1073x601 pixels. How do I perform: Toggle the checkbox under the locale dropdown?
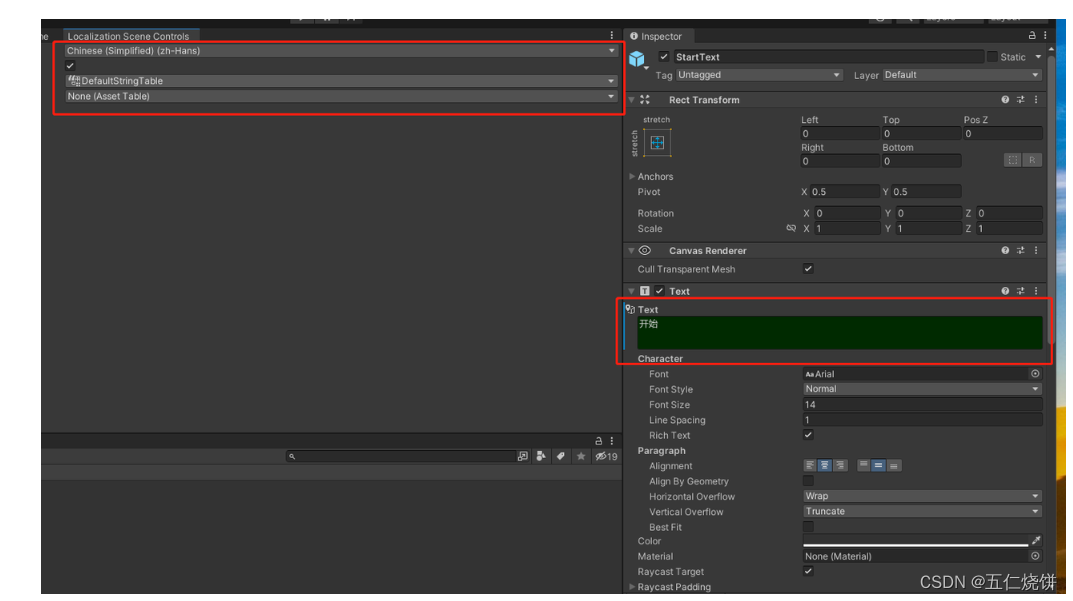pyautogui.click(x=70, y=66)
